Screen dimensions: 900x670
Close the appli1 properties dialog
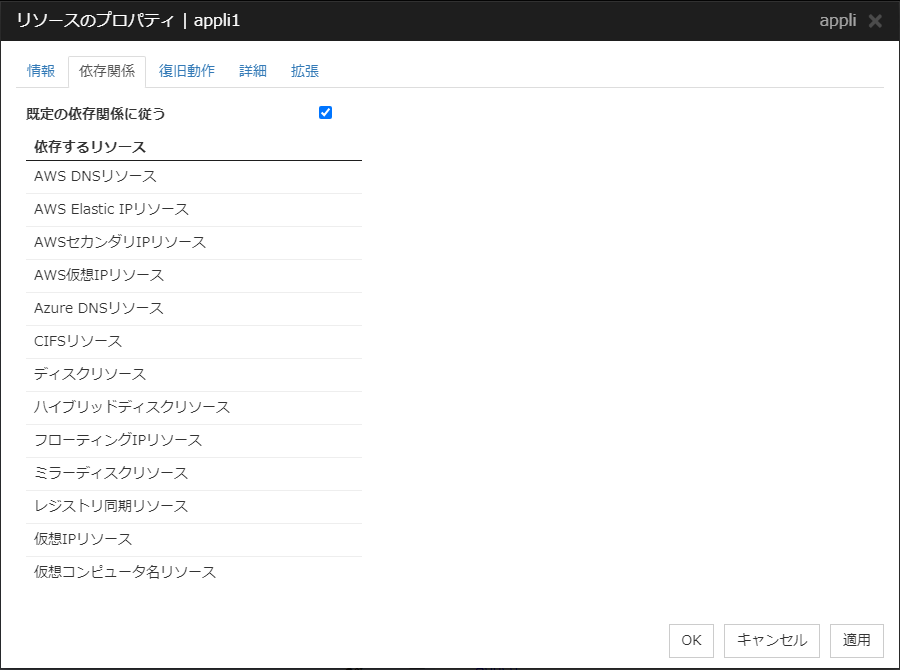click(877, 20)
